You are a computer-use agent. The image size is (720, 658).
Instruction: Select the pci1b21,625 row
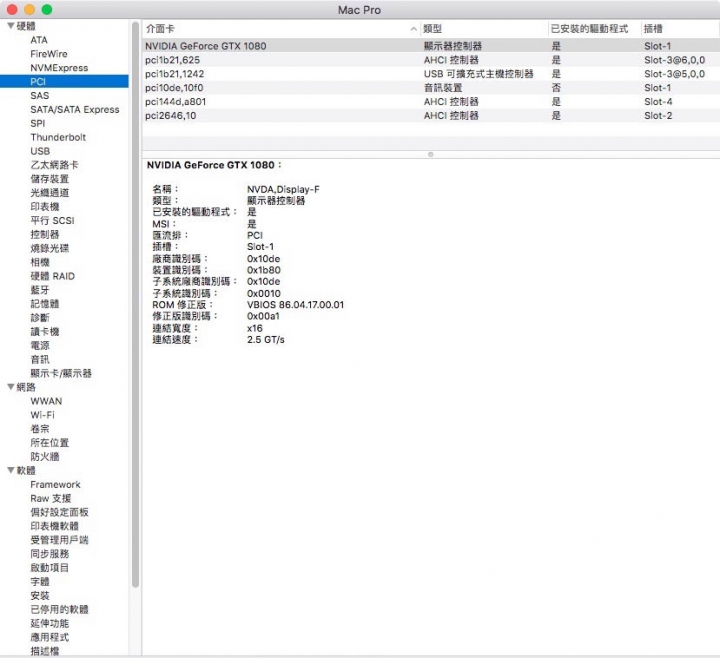(431, 60)
